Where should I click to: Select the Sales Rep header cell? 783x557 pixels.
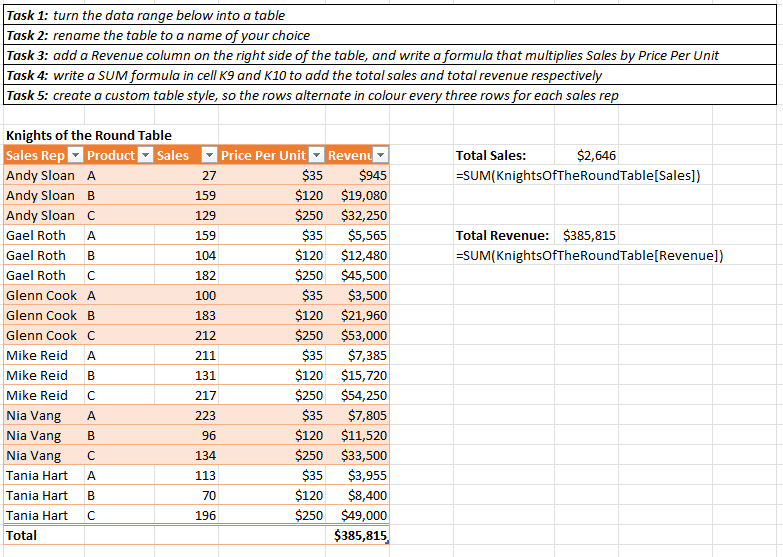pos(44,155)
